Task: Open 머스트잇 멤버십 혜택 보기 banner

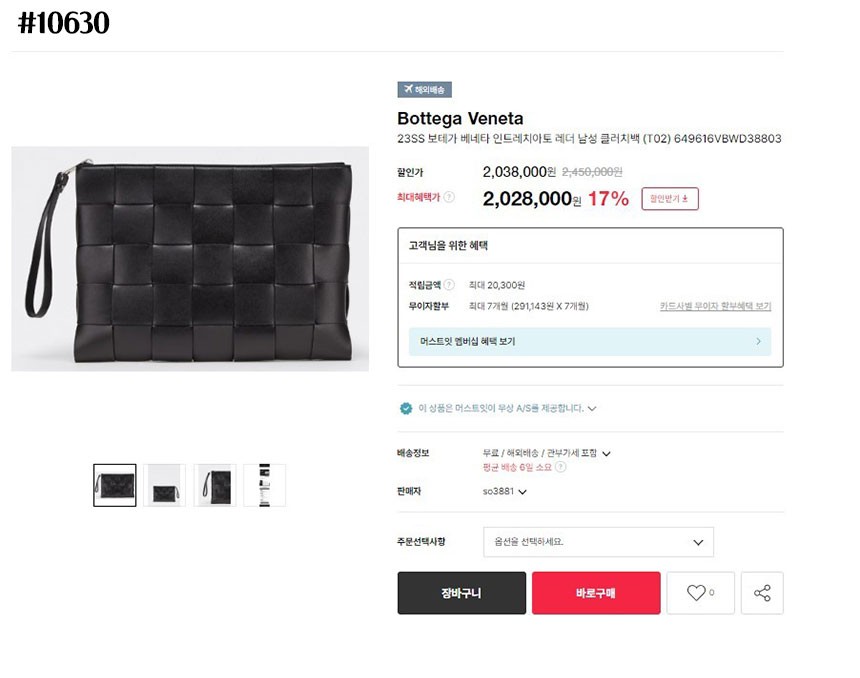Action: [x=590, y=342]
